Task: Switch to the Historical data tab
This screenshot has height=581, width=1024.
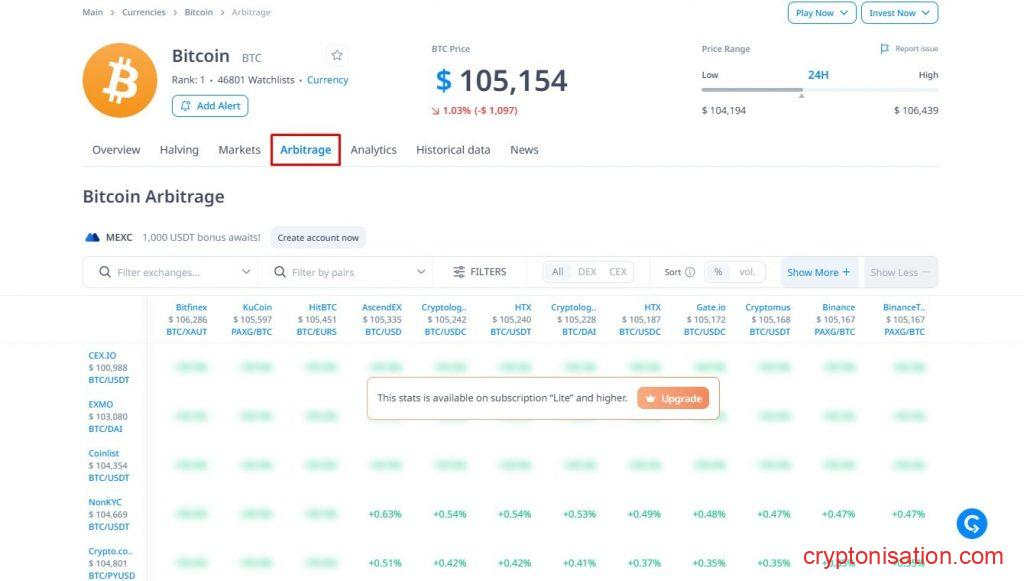Action: (x=453, y=150)
